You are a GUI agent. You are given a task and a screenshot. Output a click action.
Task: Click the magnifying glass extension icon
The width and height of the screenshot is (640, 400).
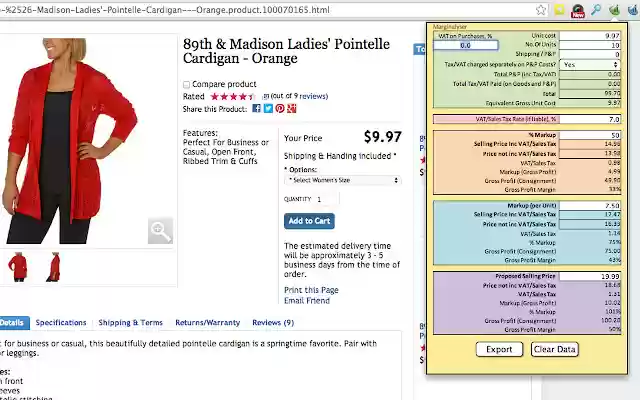(x=596, y=10)
